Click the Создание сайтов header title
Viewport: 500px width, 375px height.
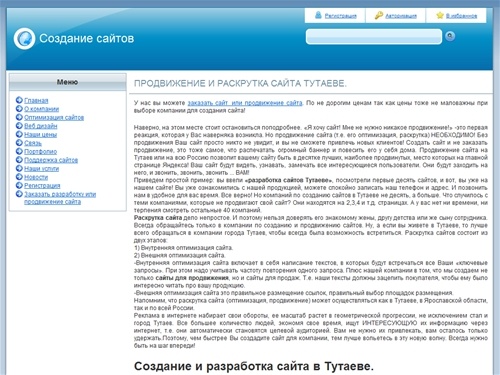[x=87, y=38]
